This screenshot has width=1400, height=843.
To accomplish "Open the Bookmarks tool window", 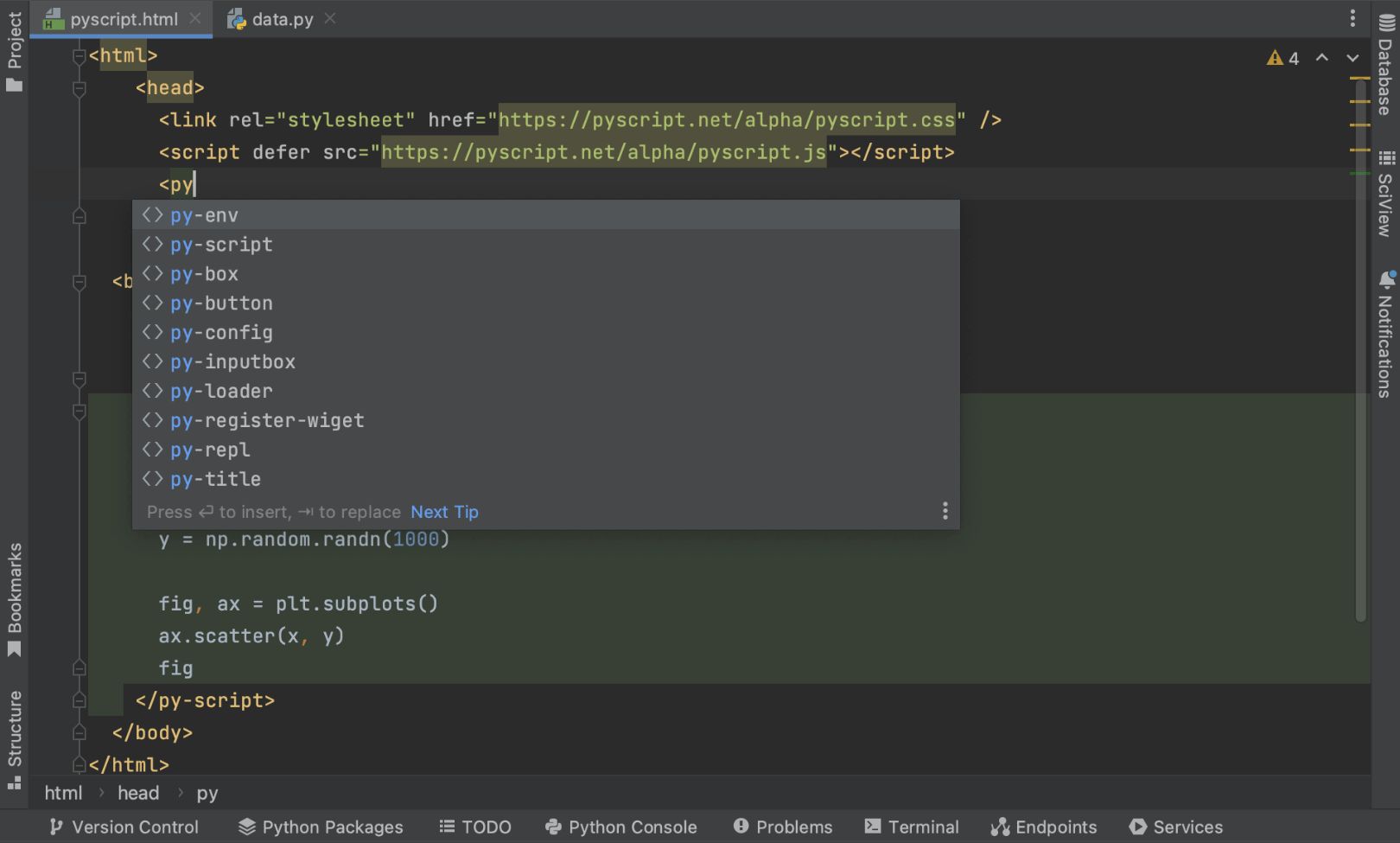I will (15, 598).
